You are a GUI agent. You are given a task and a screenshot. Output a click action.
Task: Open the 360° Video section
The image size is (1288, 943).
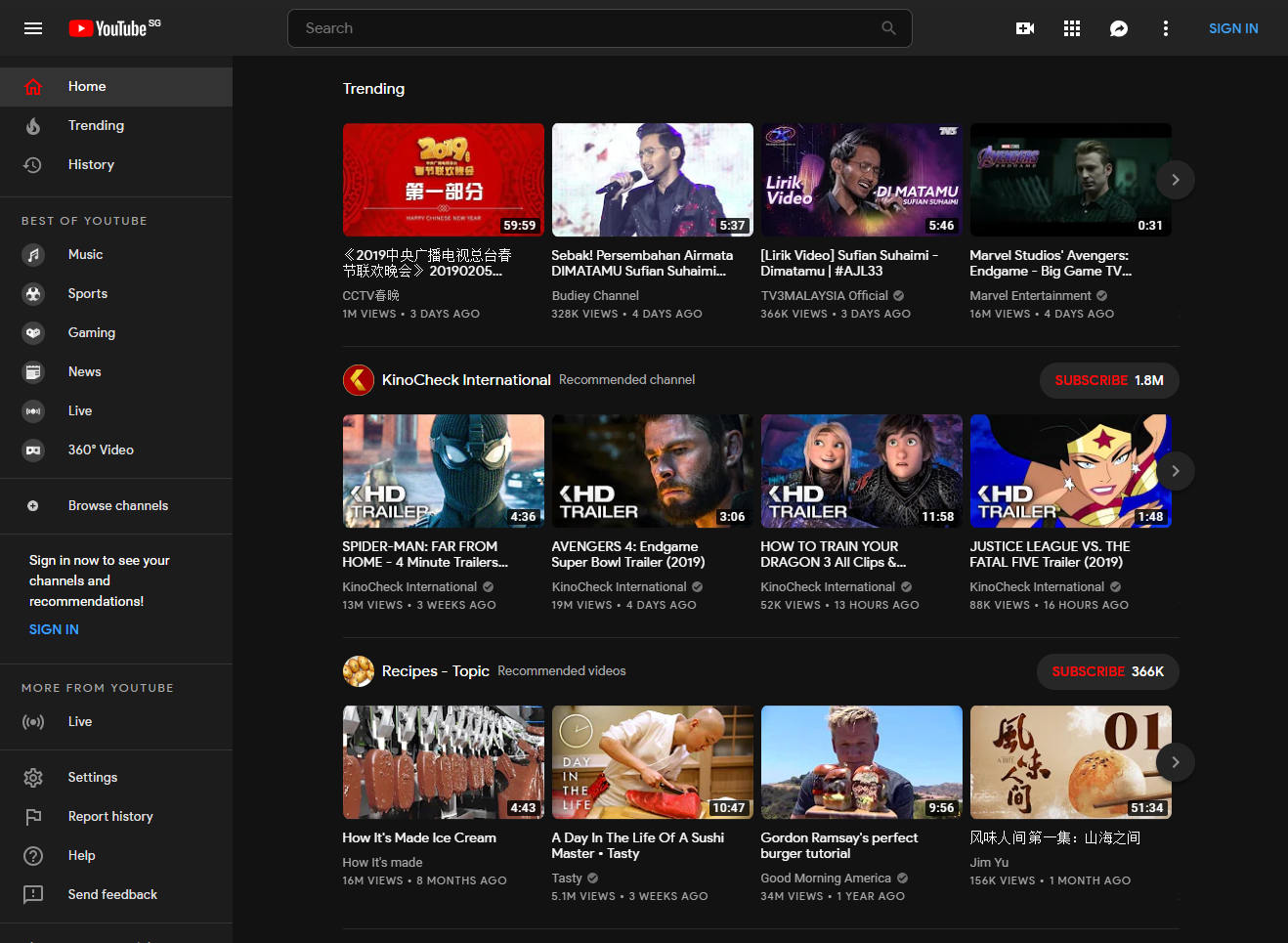pyautogui.click(x=100, y=450)
